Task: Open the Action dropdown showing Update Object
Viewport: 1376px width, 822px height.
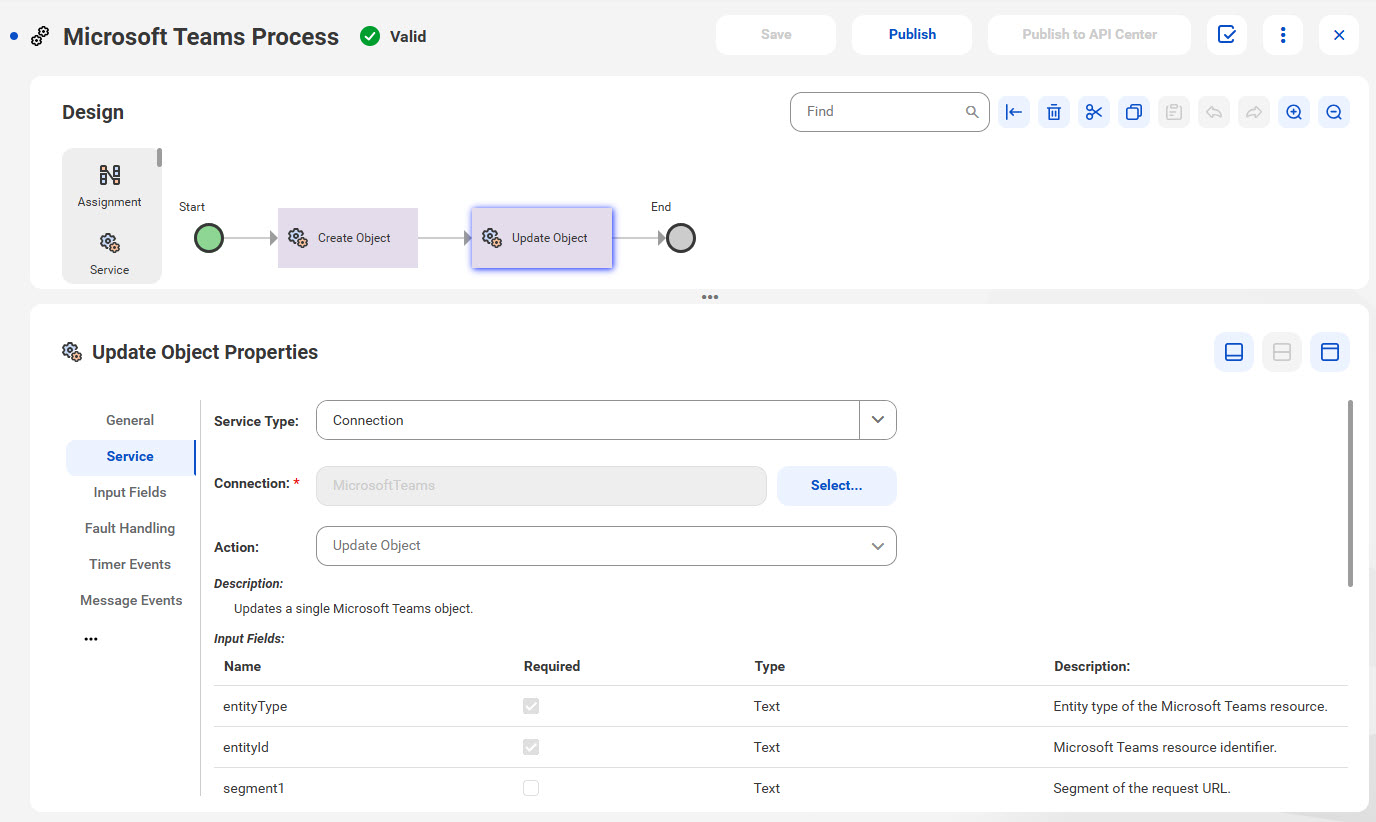Action: tap(606, 546)
